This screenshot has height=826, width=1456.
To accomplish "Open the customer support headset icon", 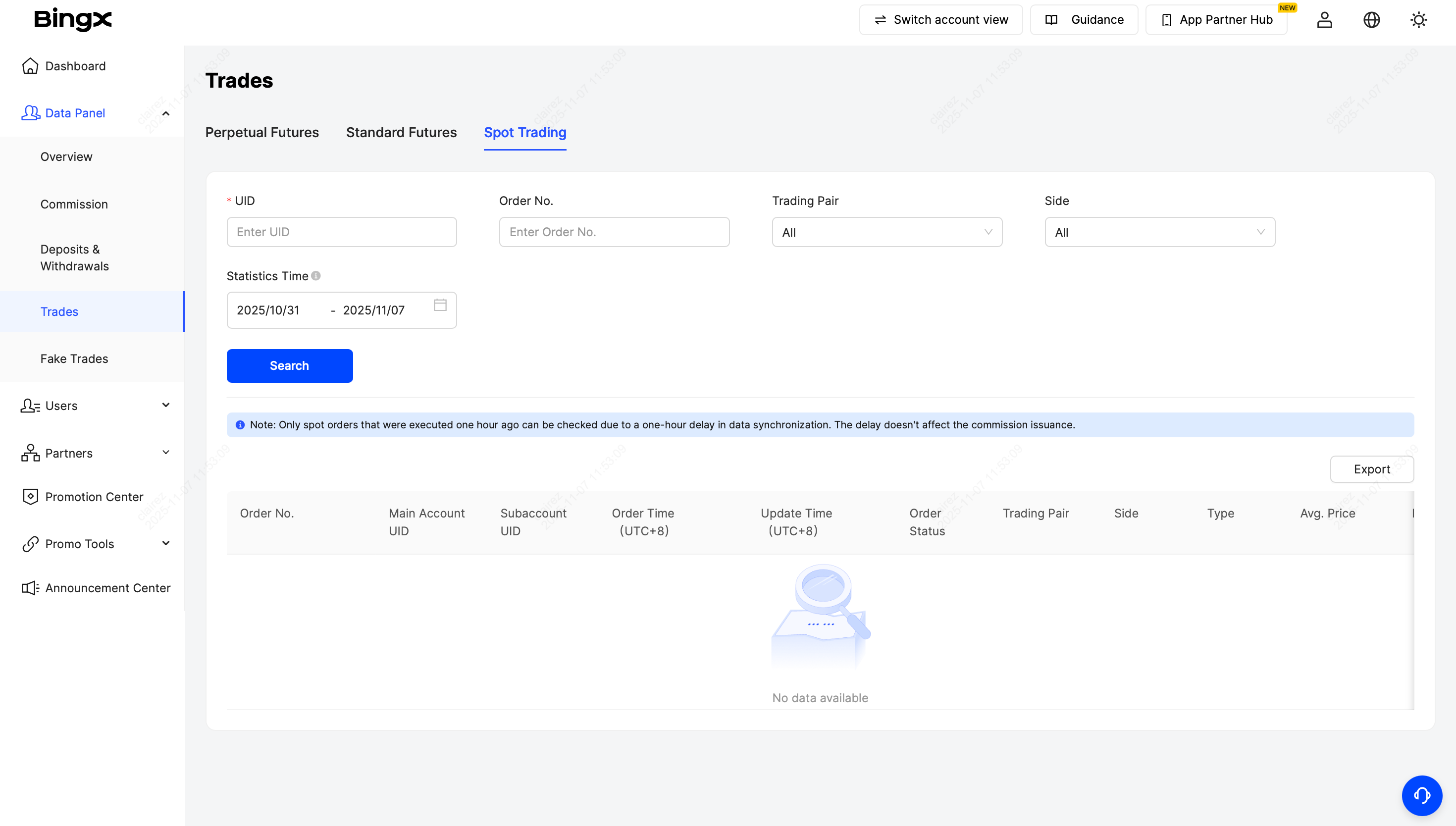I will tap(1421, 795).
